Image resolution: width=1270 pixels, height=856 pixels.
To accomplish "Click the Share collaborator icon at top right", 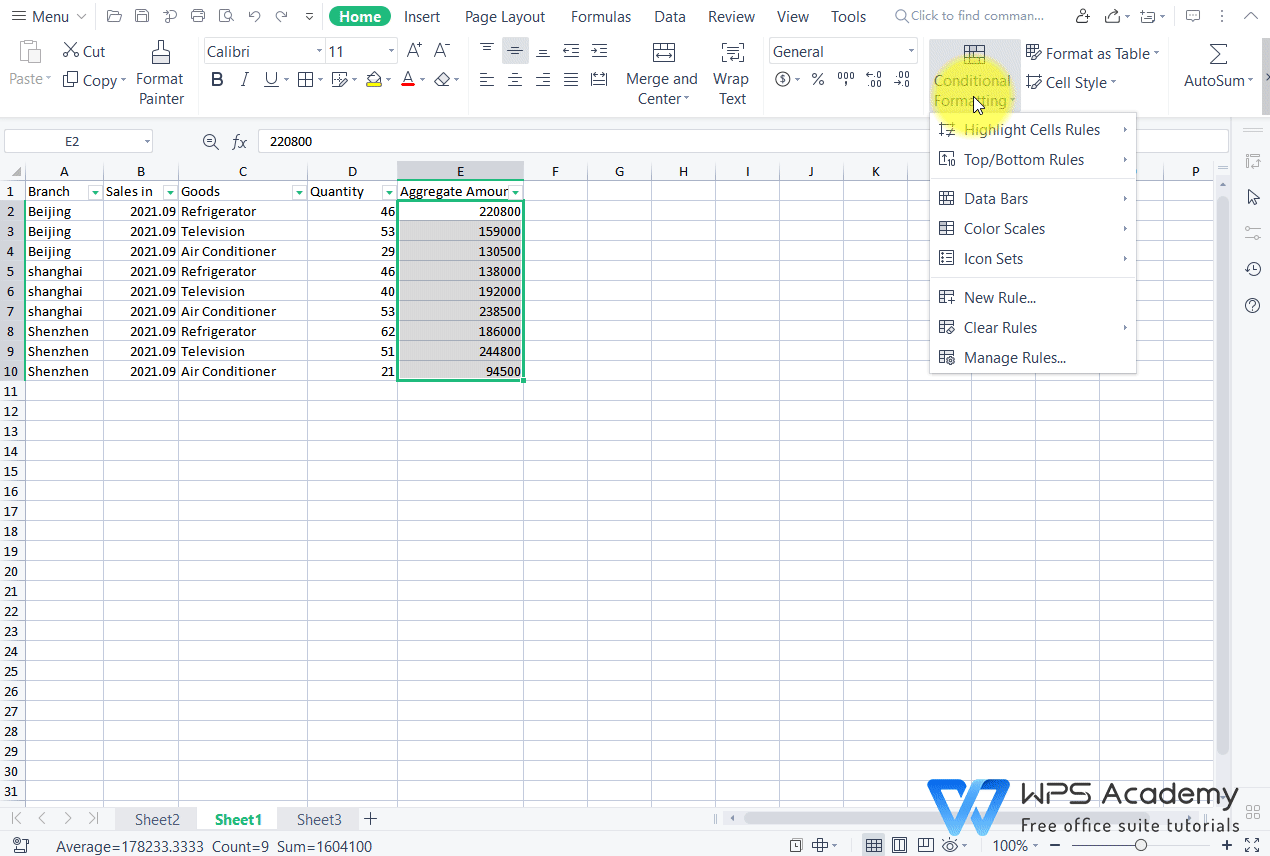I will (x=1083, y=16).
